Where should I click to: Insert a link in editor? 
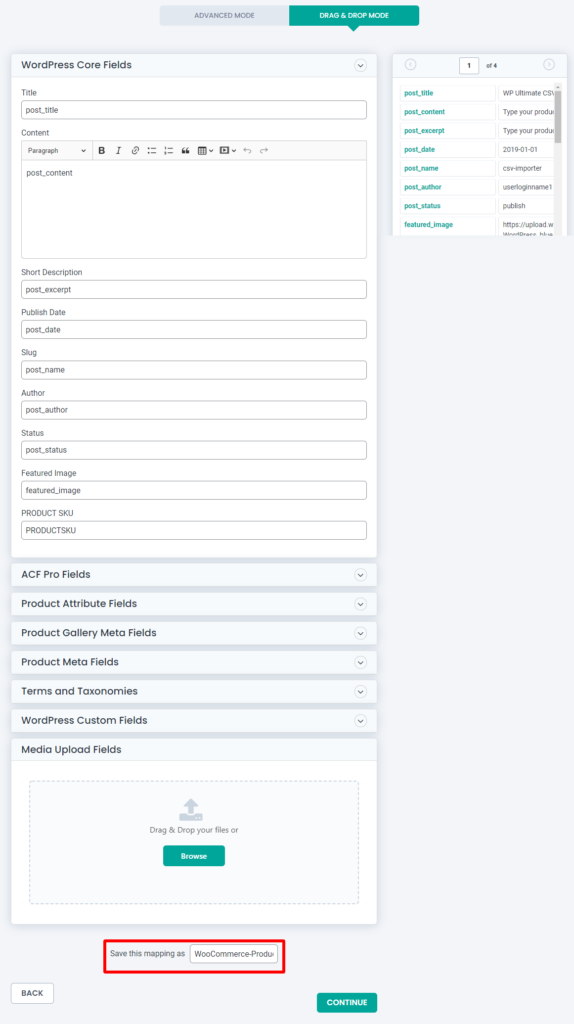coord(135,150)
